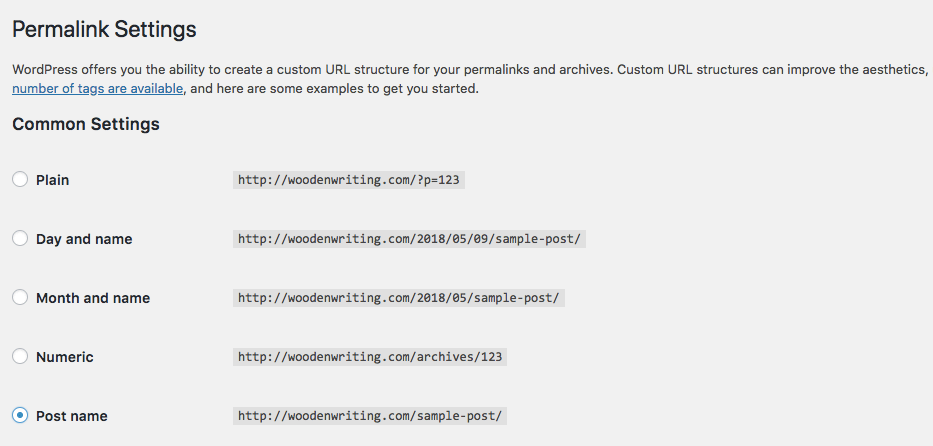933x446 pixels.
Task: Click the "Day and name" label text
Action: (x=84, y=239)
